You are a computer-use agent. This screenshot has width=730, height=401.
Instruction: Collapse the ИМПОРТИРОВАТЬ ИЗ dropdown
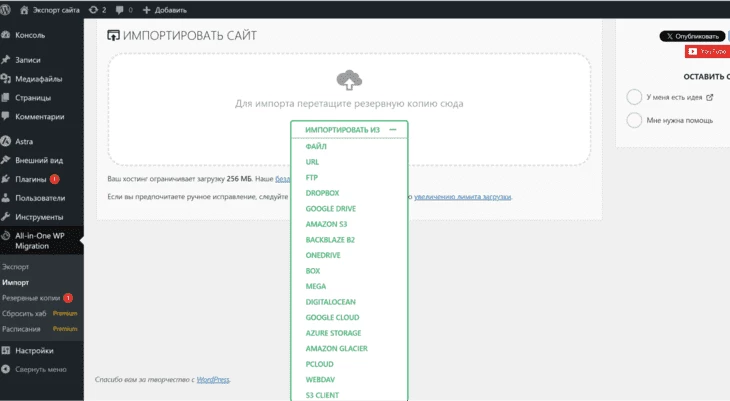pyautogui.click(x=349, y=129)
